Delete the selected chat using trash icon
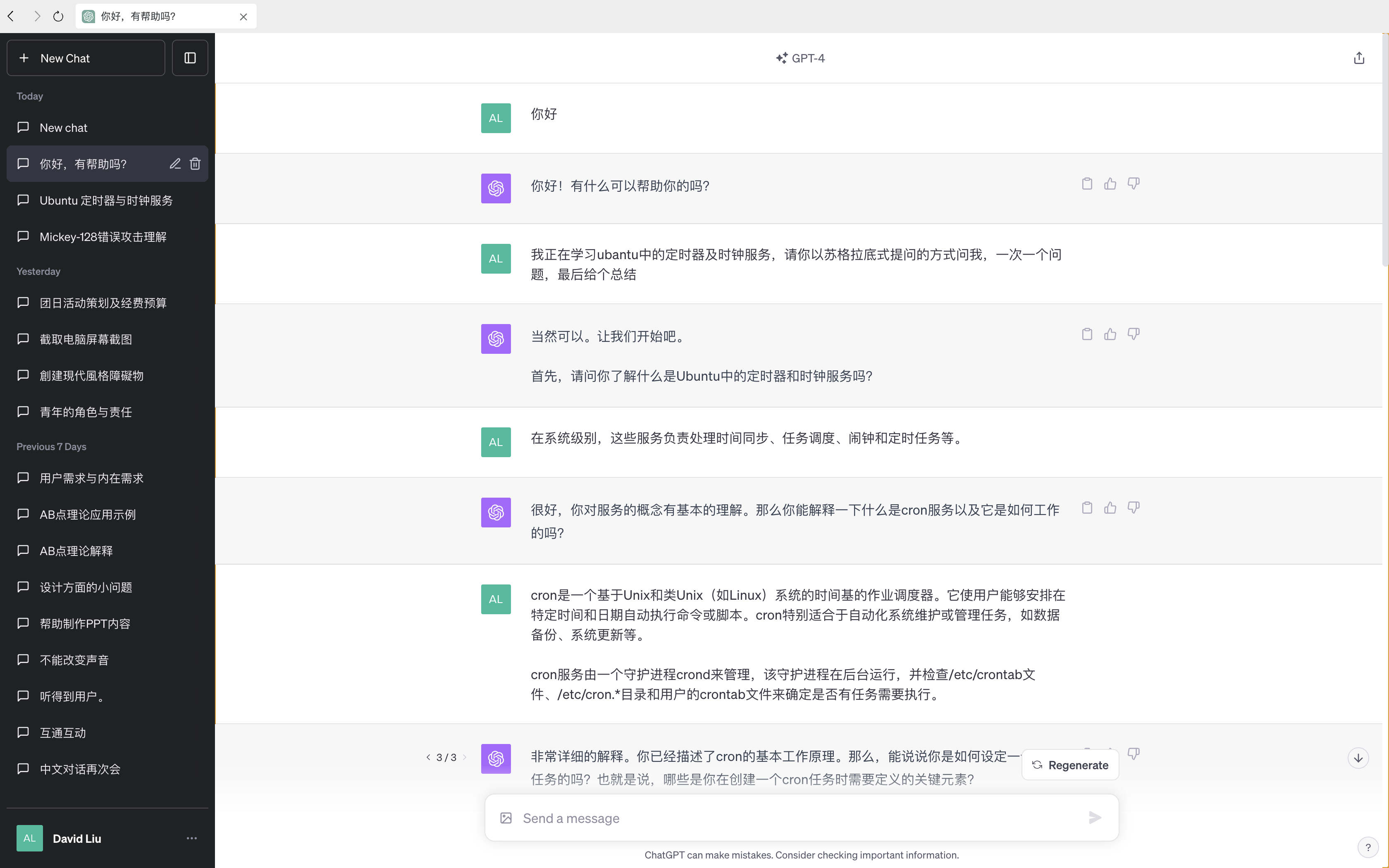Image resolution: width=1389 pixels, height=868 pixels. click(x=195, y=164)
